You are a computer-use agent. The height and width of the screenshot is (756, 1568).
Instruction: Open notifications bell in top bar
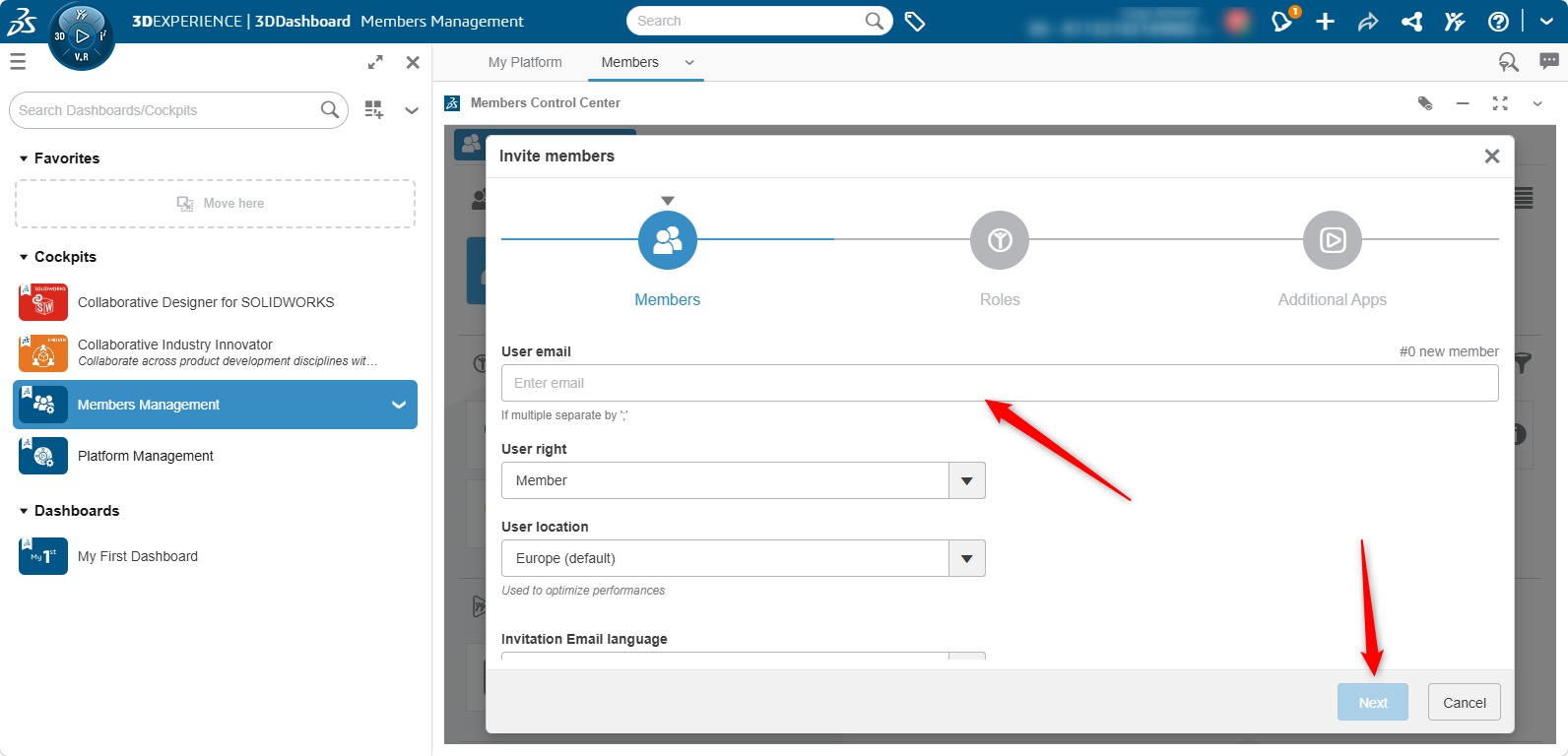point(1281,21)
